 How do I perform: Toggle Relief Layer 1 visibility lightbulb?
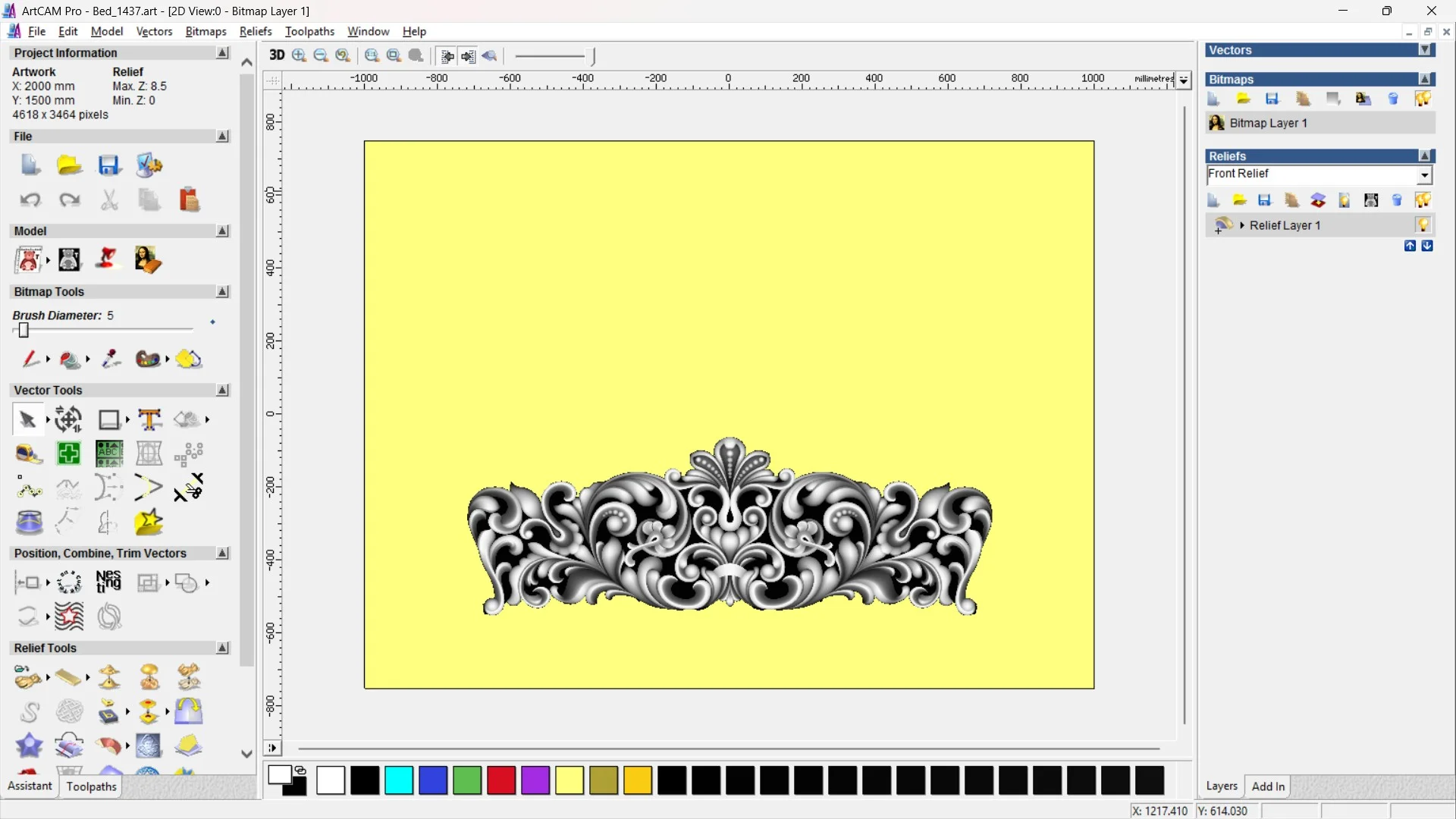pyautogui.click(x=1423, y=225)
